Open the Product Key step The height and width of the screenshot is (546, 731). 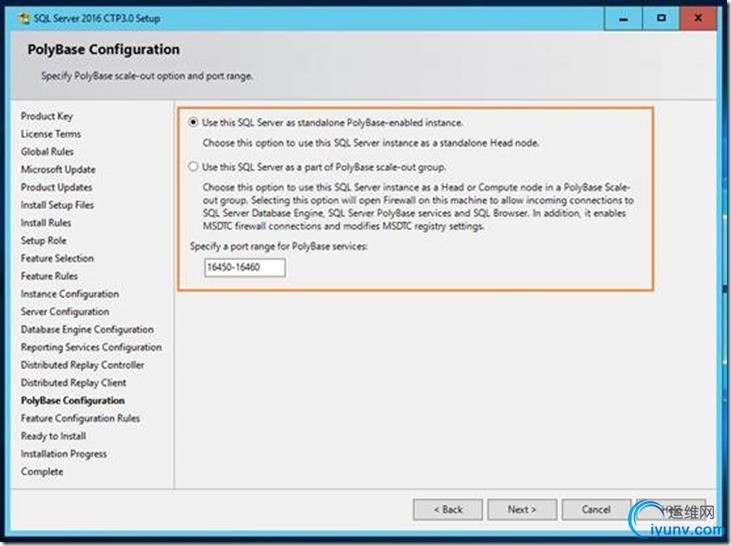pos(47,116)
